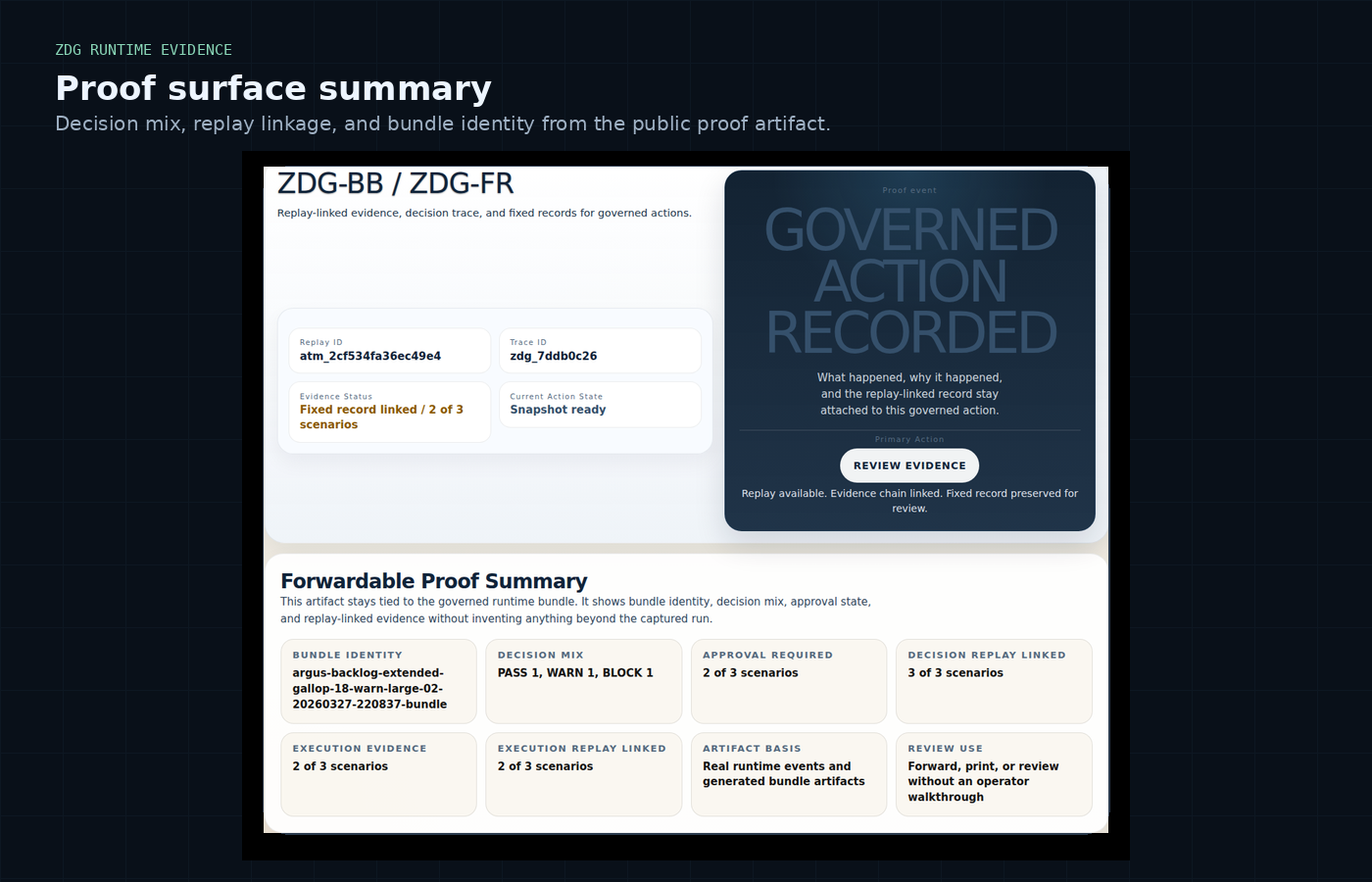Click the ZDG-BB / ZDG-FR title
This screenshot has width=1372, height=882.
coord(395,183)
